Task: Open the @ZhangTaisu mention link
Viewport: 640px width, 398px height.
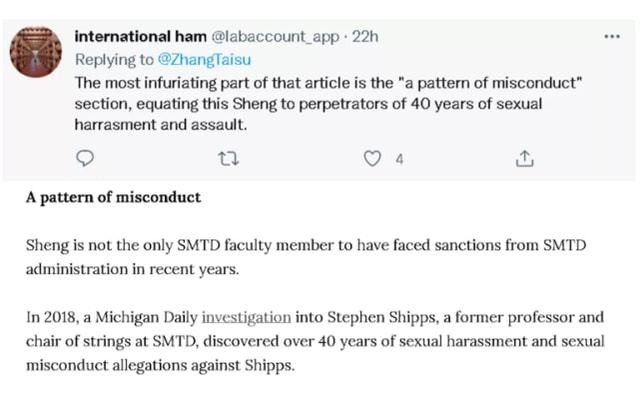Action: 204,60
